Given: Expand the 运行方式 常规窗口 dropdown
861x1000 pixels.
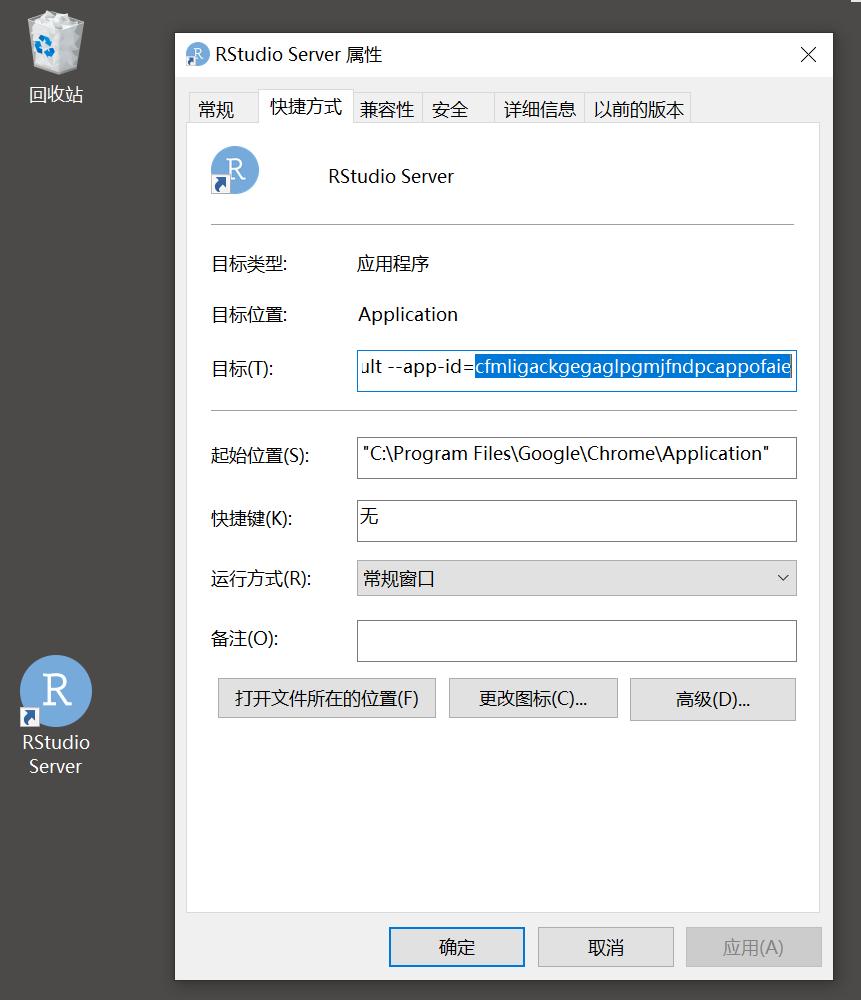Looking at the screenshot, I should pos(577,578).
